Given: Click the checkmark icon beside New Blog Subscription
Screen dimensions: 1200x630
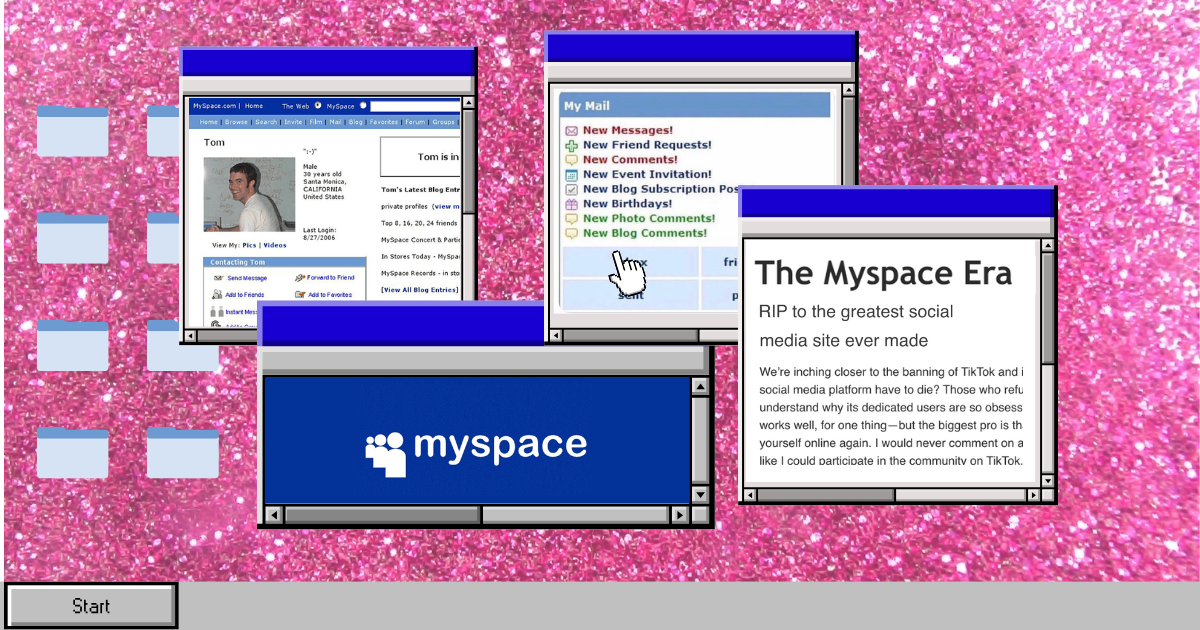Looking at the screenshot, I should click(571, 189).
